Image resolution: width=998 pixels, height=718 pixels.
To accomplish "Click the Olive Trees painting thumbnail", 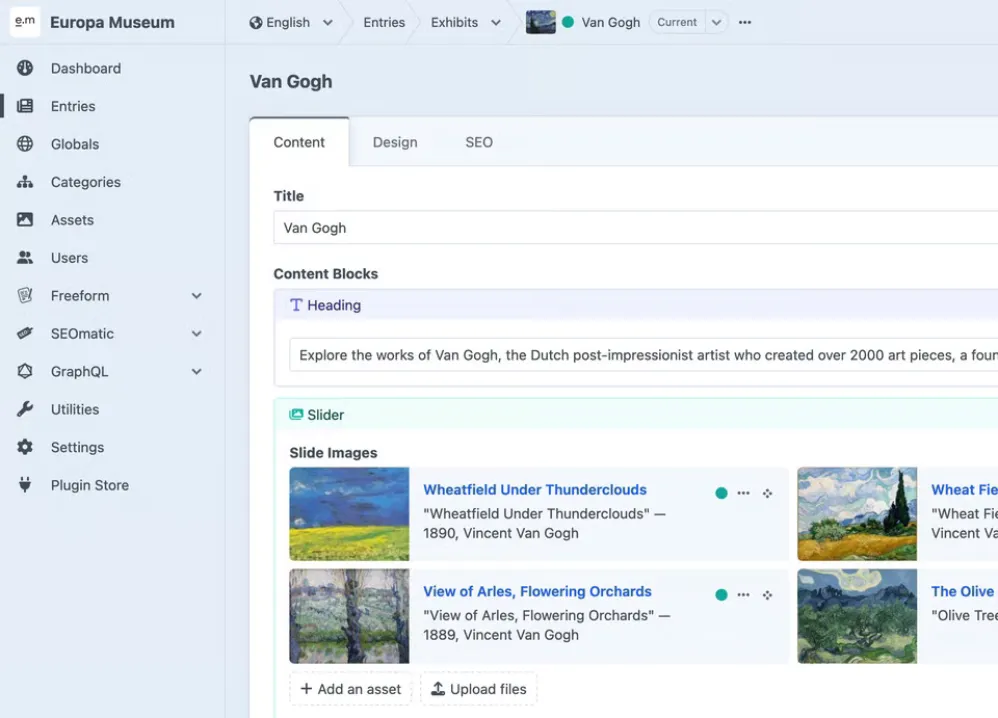I will click(857, 616).
